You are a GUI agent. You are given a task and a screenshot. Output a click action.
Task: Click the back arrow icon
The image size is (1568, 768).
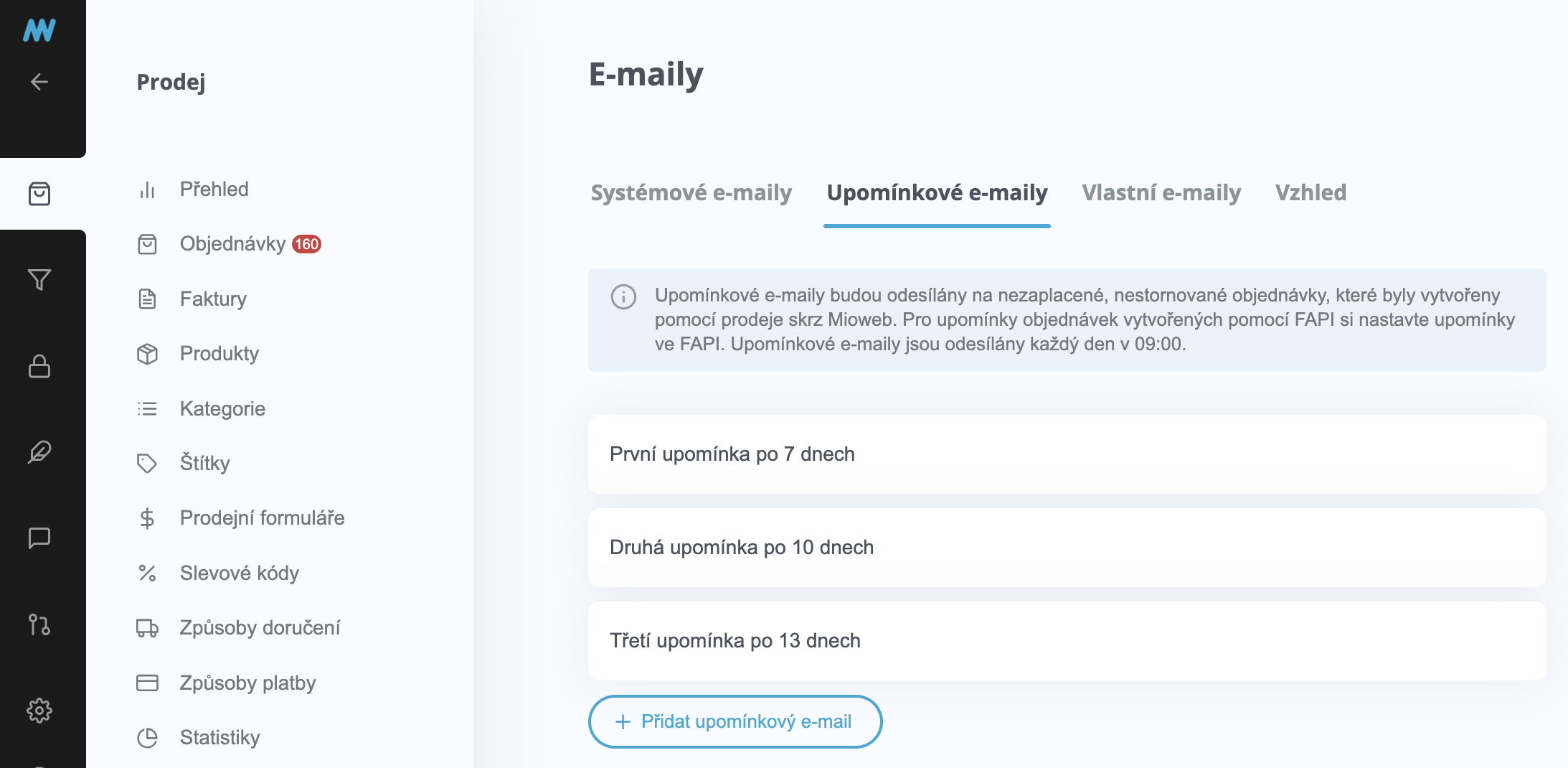point(39,82)
